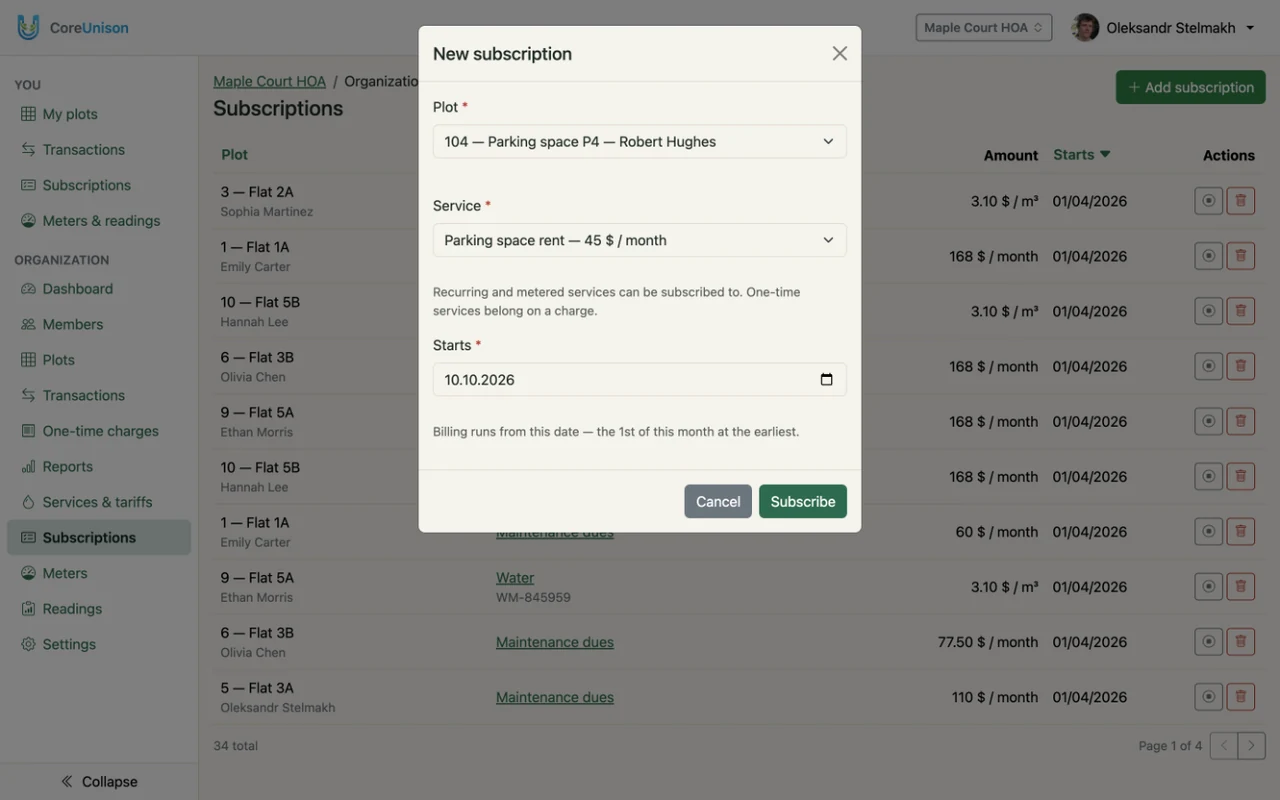1280x800 pixels.
Task: Click the Readings sidebar icon
Action: point(28,609)
